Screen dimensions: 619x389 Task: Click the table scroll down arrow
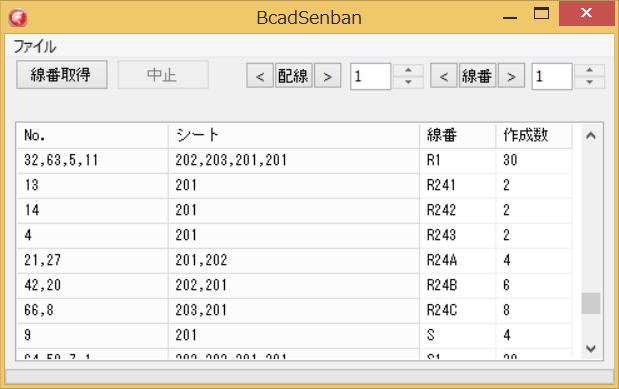coord(591,348)
